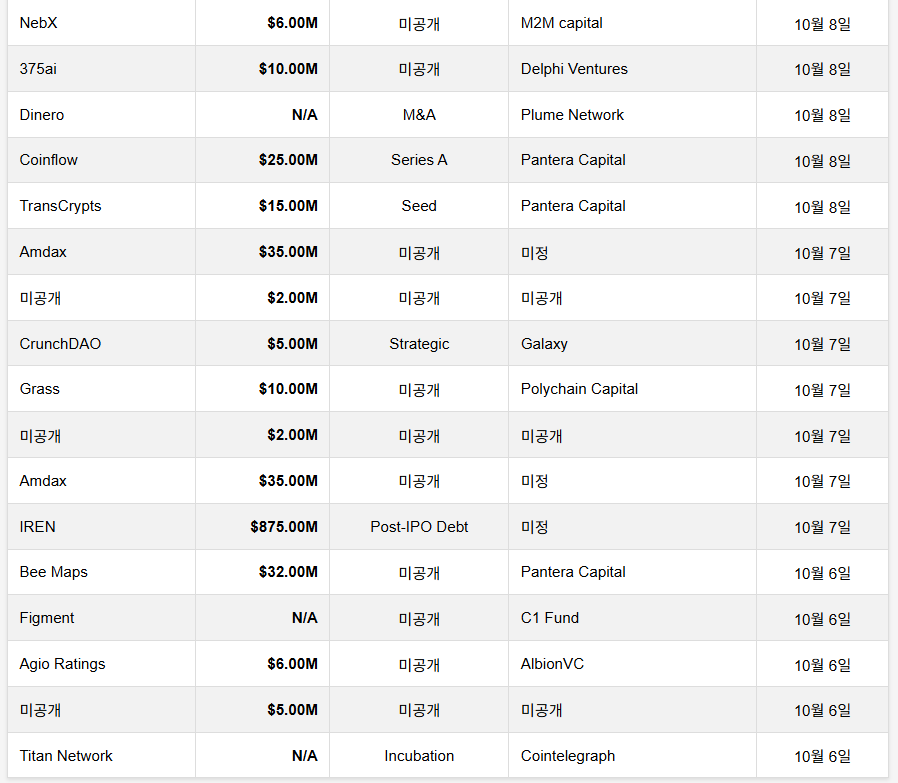The height and width of the screenshot is (783, 898).
Task: Select the Post-IPO Debt round cell
Action: [x=419, y=527]
